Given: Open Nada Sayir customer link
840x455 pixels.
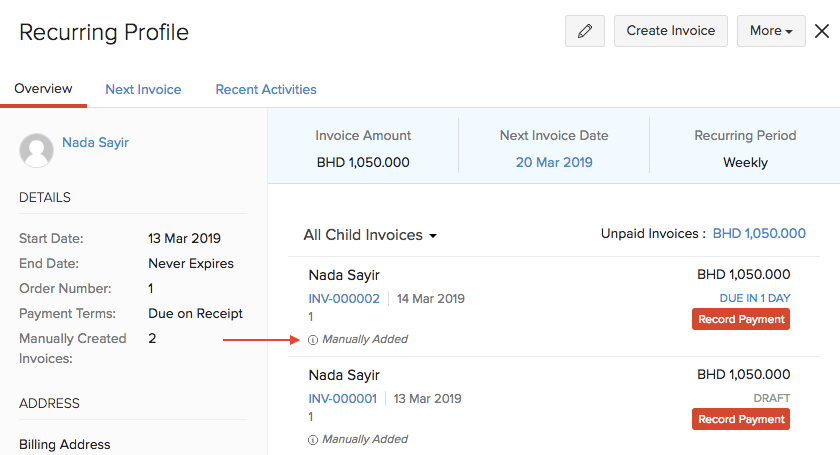Looking at the screenshot, I should pyautogui.click(x=95, y=142).
